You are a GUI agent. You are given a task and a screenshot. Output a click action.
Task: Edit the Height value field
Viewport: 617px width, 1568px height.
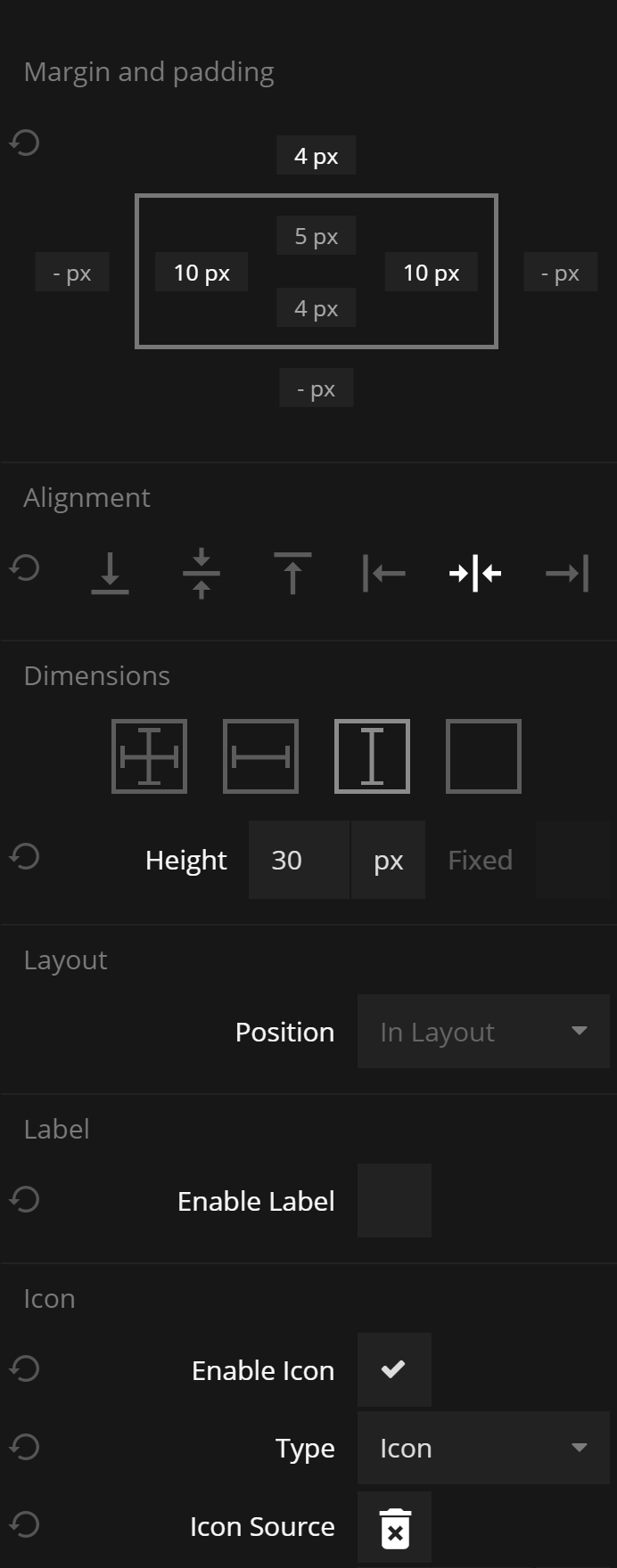[x=299, y=860]
